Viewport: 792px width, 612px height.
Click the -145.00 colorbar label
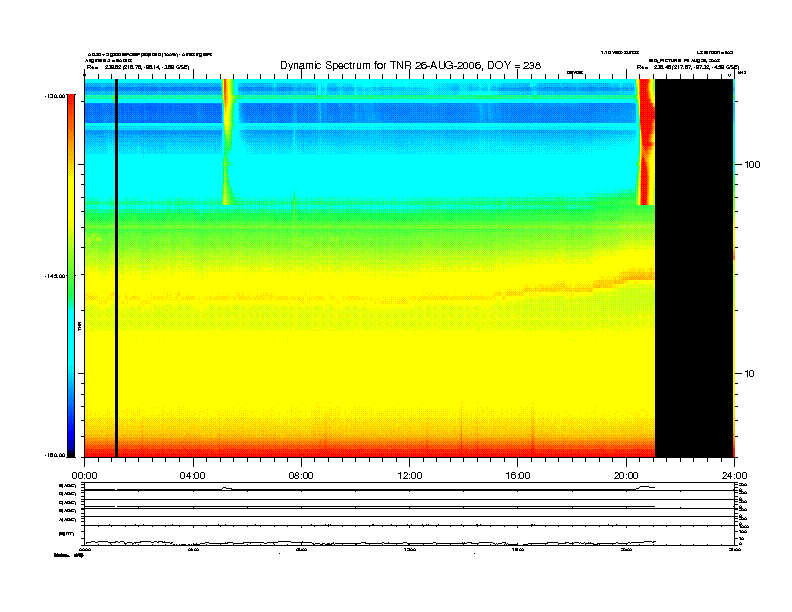[55, 276]
